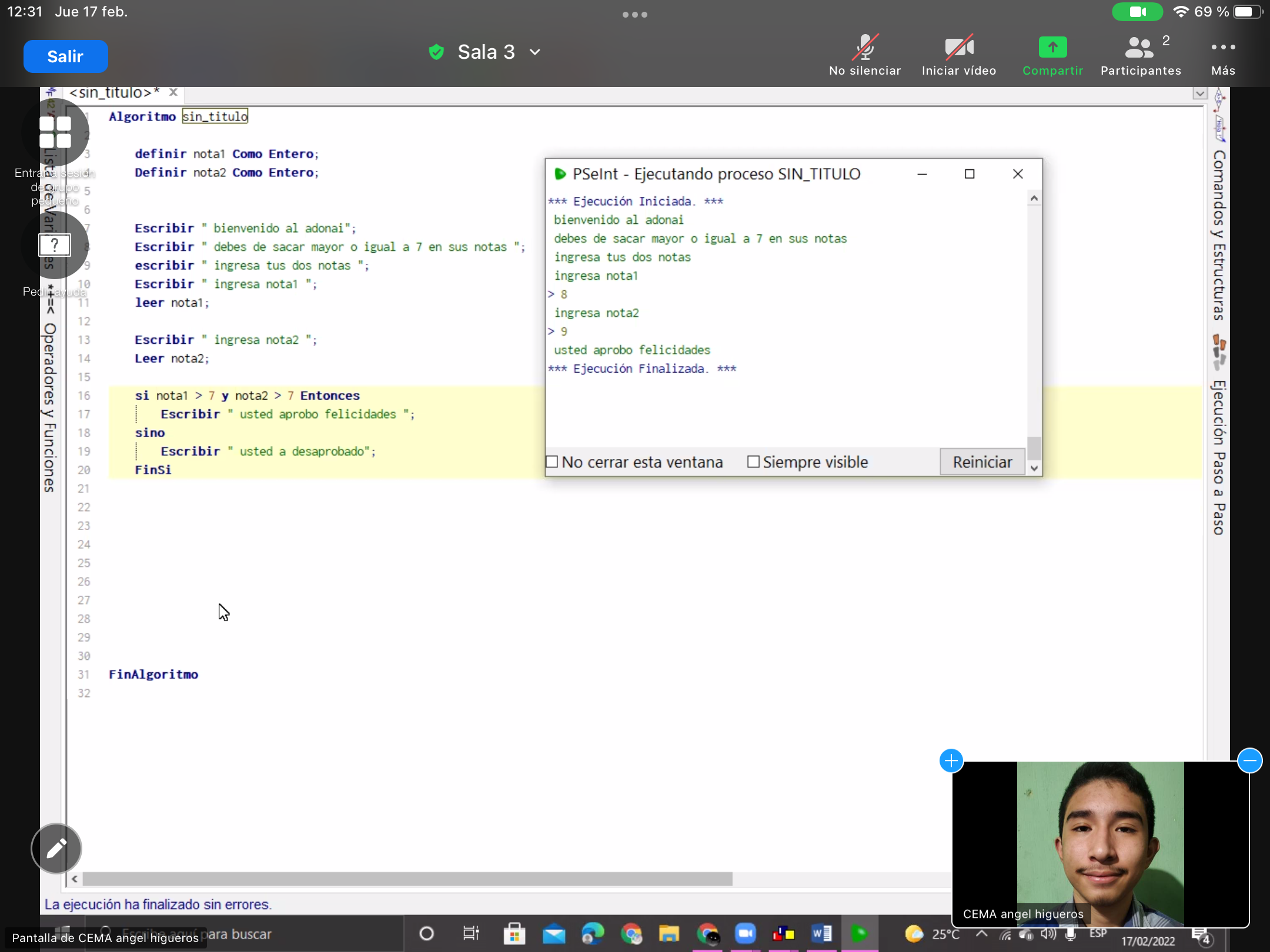Tap the green screen recording indicator
Viewport: 1270px width, 952px height.
tap(1137, 12)
